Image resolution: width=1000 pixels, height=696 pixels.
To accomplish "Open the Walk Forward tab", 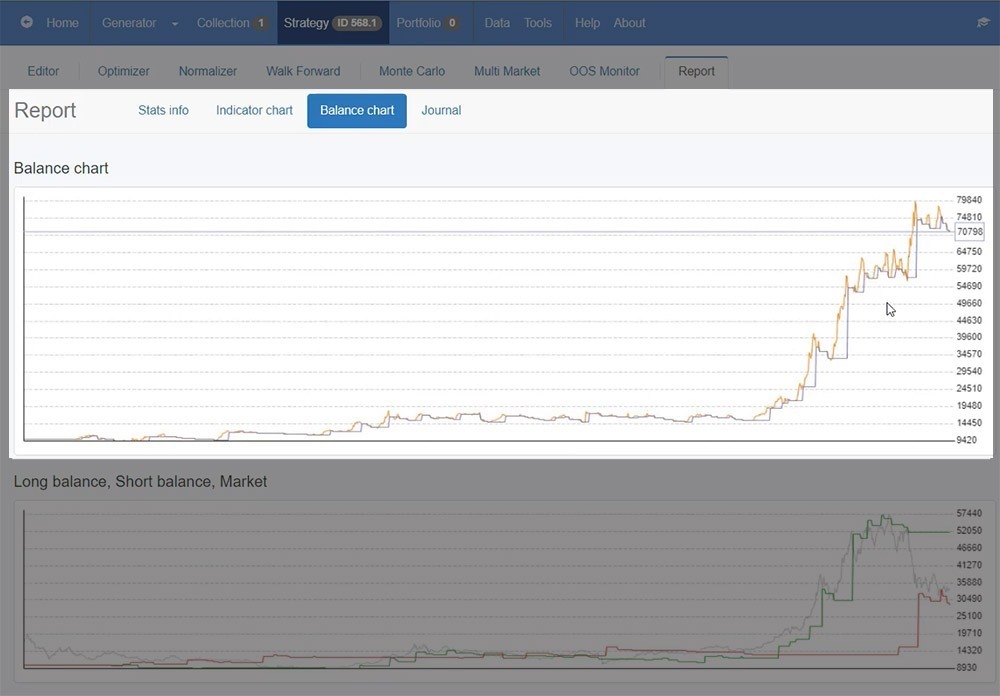I will point(303,71).
